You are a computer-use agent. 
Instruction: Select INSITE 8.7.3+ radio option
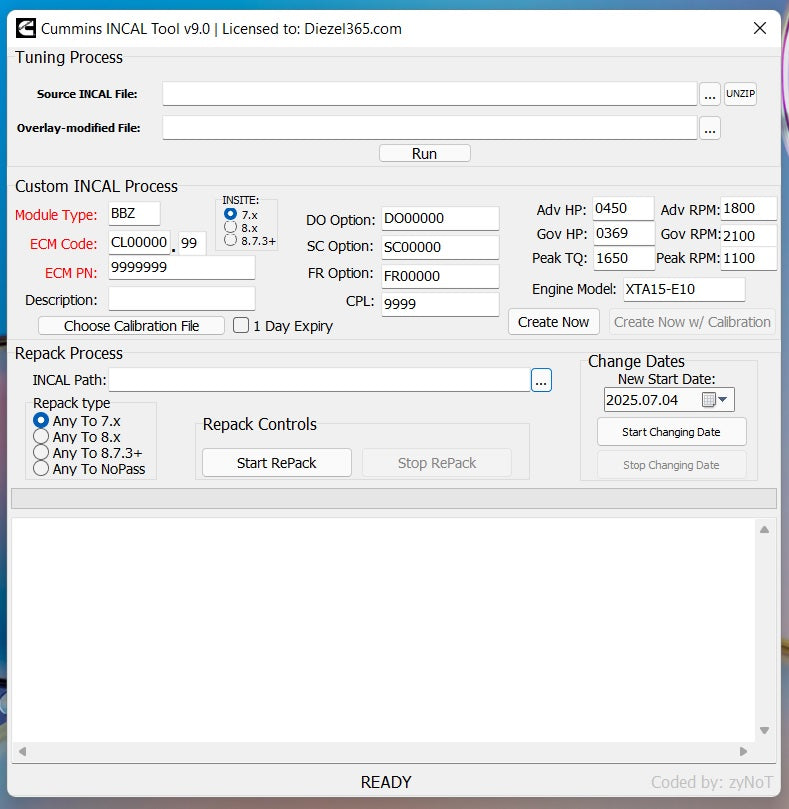pos(231,240)
